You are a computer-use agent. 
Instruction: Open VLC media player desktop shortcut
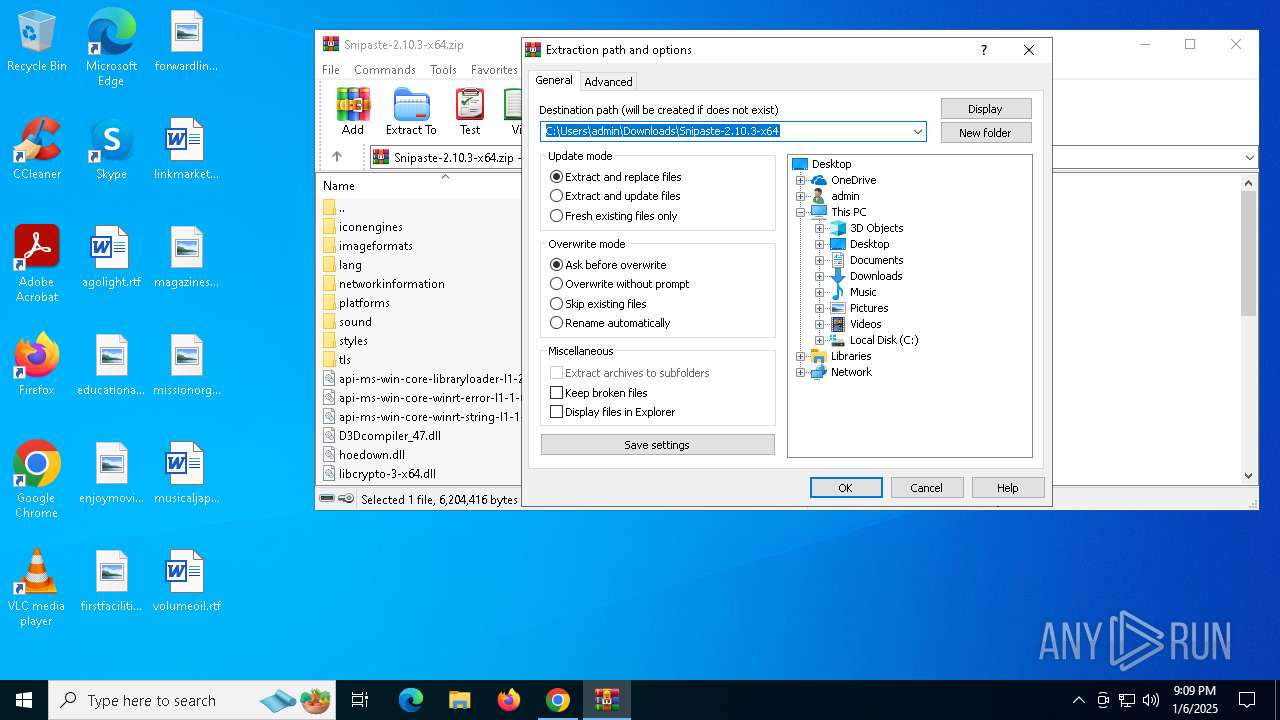click(x=37, y=588)
